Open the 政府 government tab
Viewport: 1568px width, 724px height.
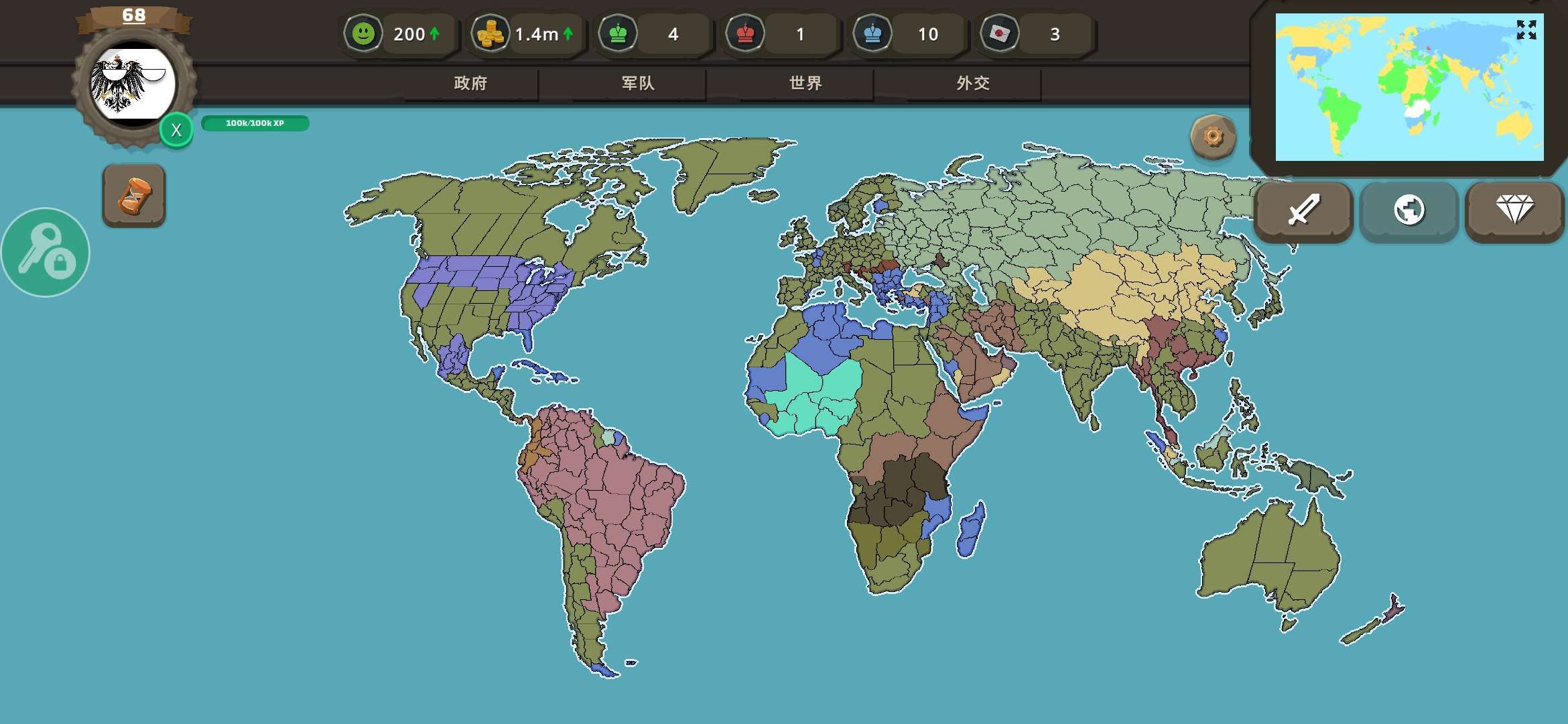pyautogui.click(x=470, y=83)
